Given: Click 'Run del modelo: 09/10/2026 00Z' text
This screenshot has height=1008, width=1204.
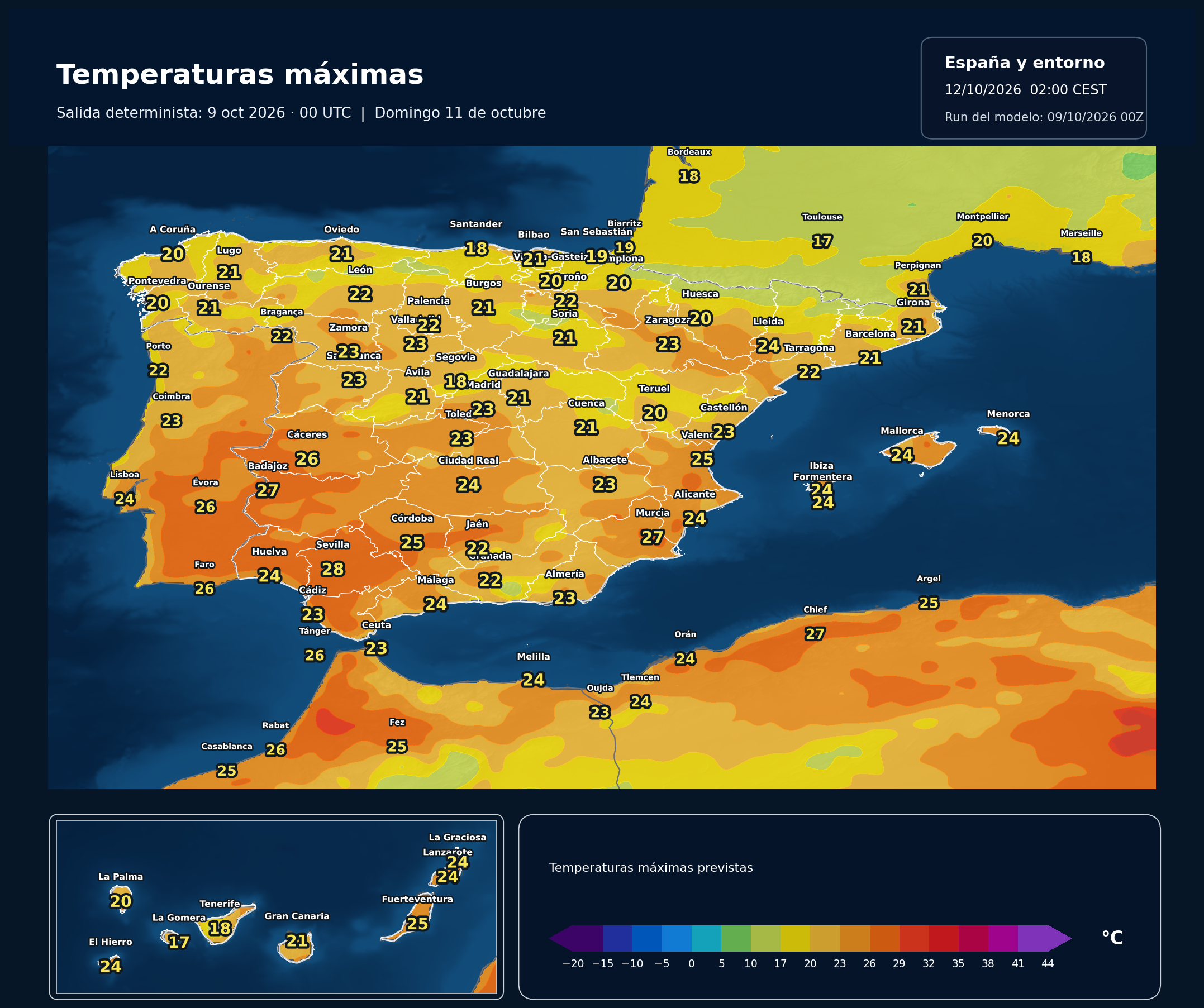Looking at the screenshot, I should (1044, 117).
